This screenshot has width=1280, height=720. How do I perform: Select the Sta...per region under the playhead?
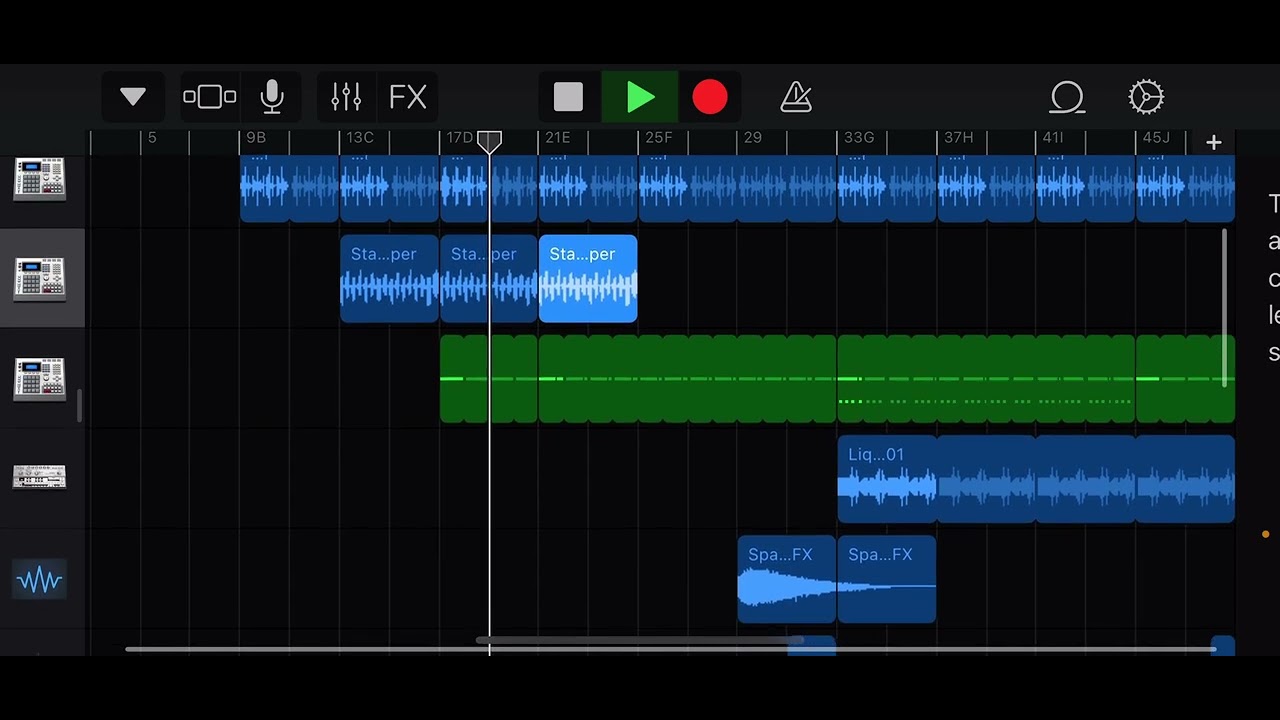(x=489, y=279)
